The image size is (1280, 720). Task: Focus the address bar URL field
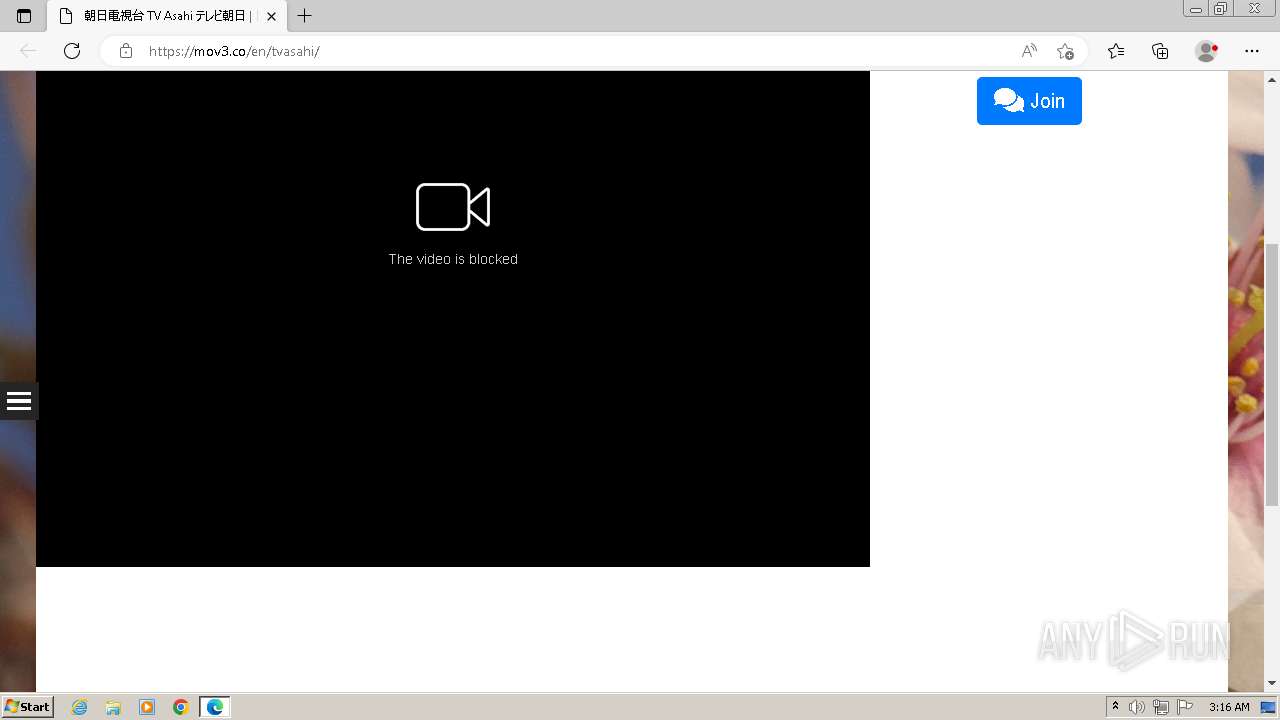tap(578, 51)
